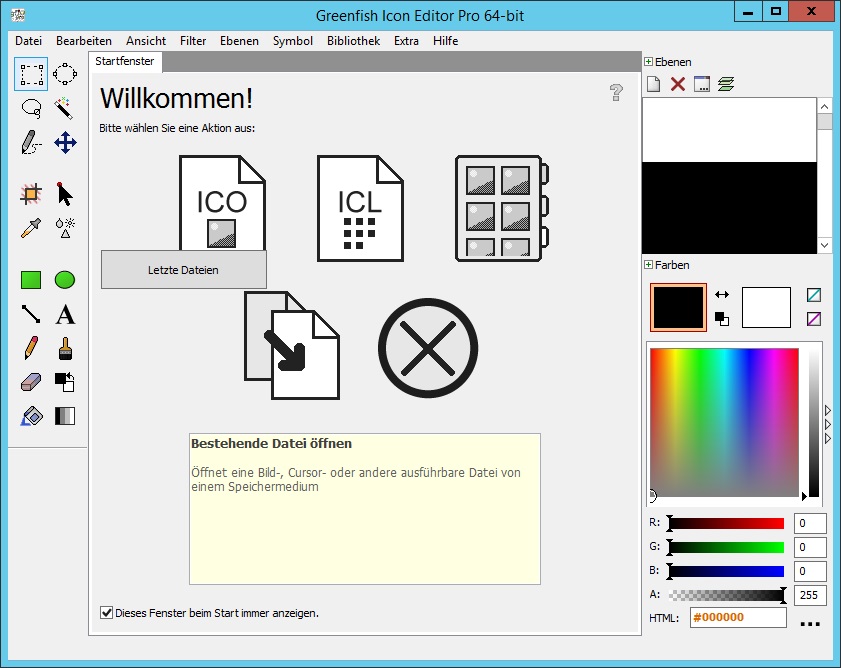Click the 'Letzte Dateien' button
This screenshot has height=668, width=841.
pos(184,270)
